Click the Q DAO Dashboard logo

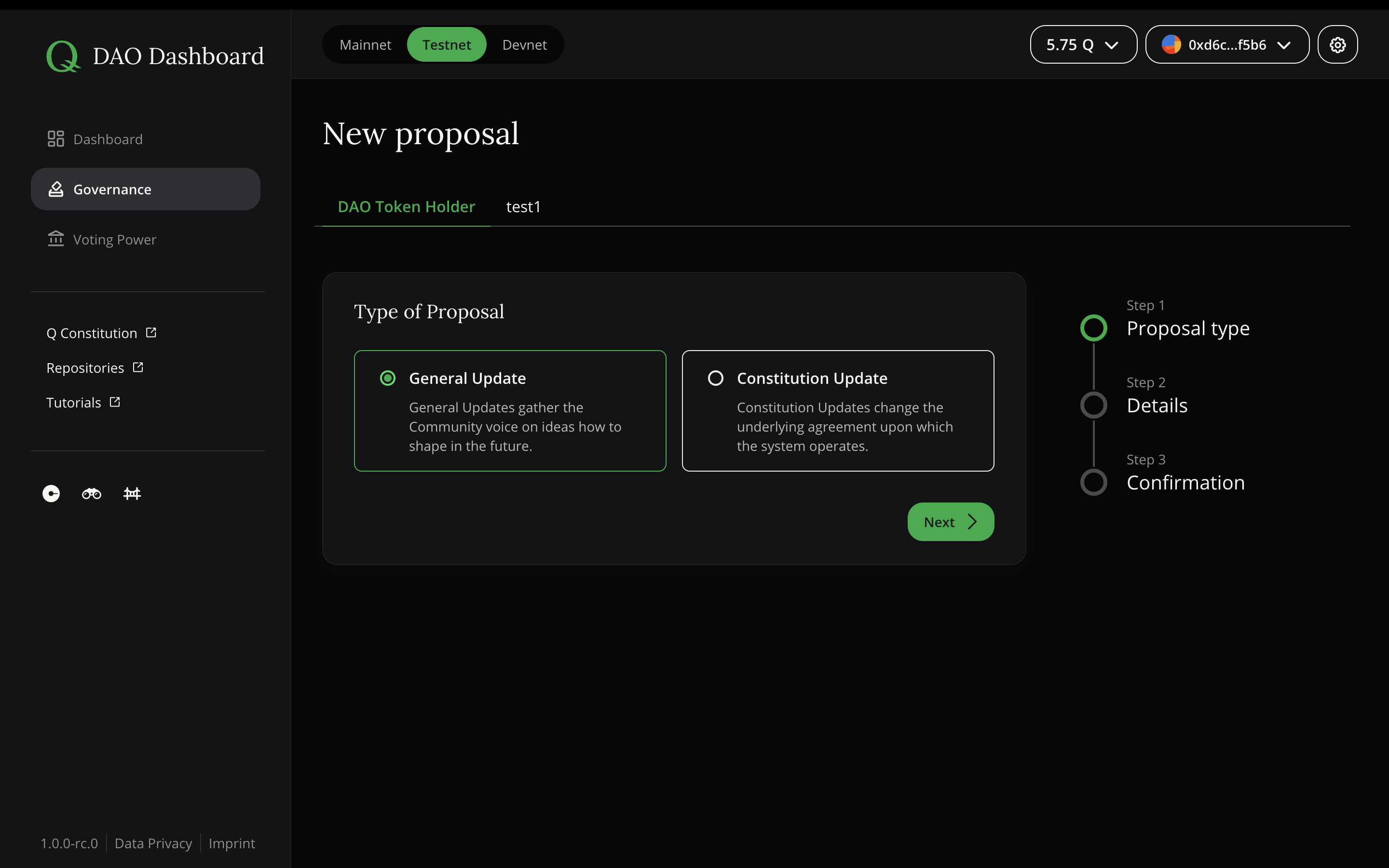[155, 54]
